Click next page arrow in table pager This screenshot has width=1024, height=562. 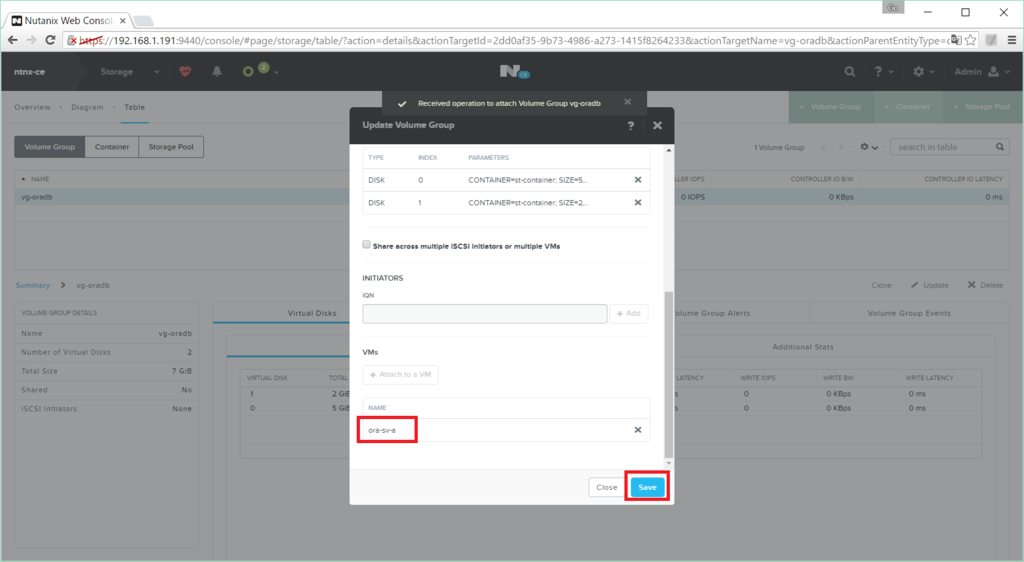tap(841, 147)
